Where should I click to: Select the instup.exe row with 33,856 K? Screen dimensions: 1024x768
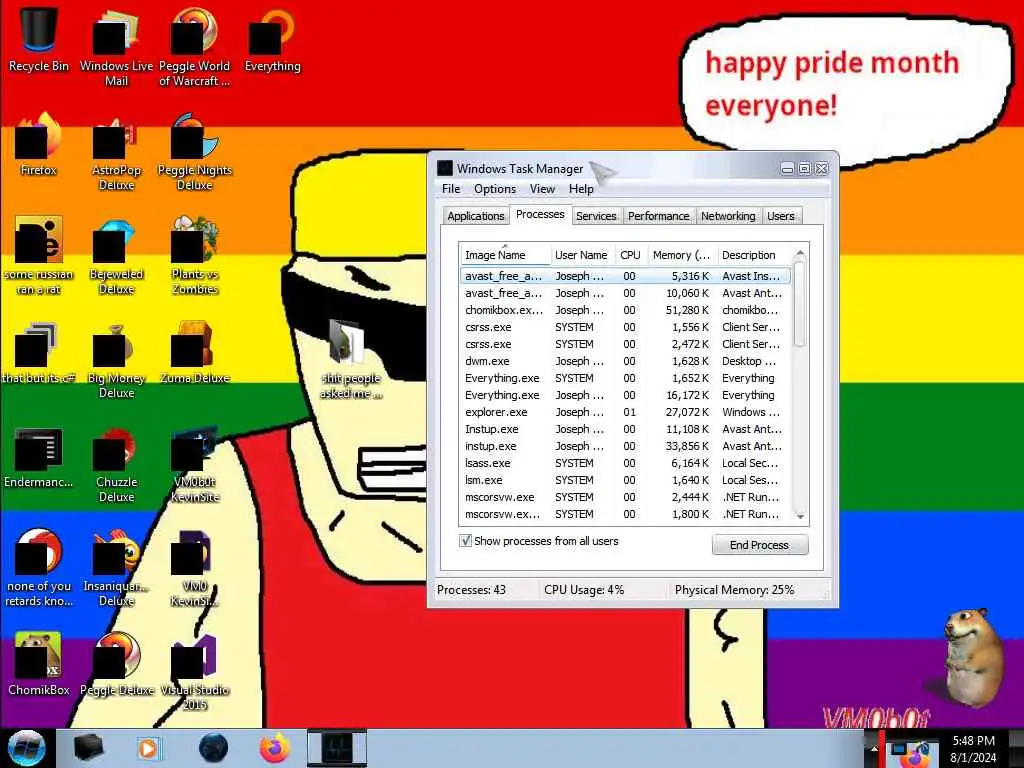625,446
